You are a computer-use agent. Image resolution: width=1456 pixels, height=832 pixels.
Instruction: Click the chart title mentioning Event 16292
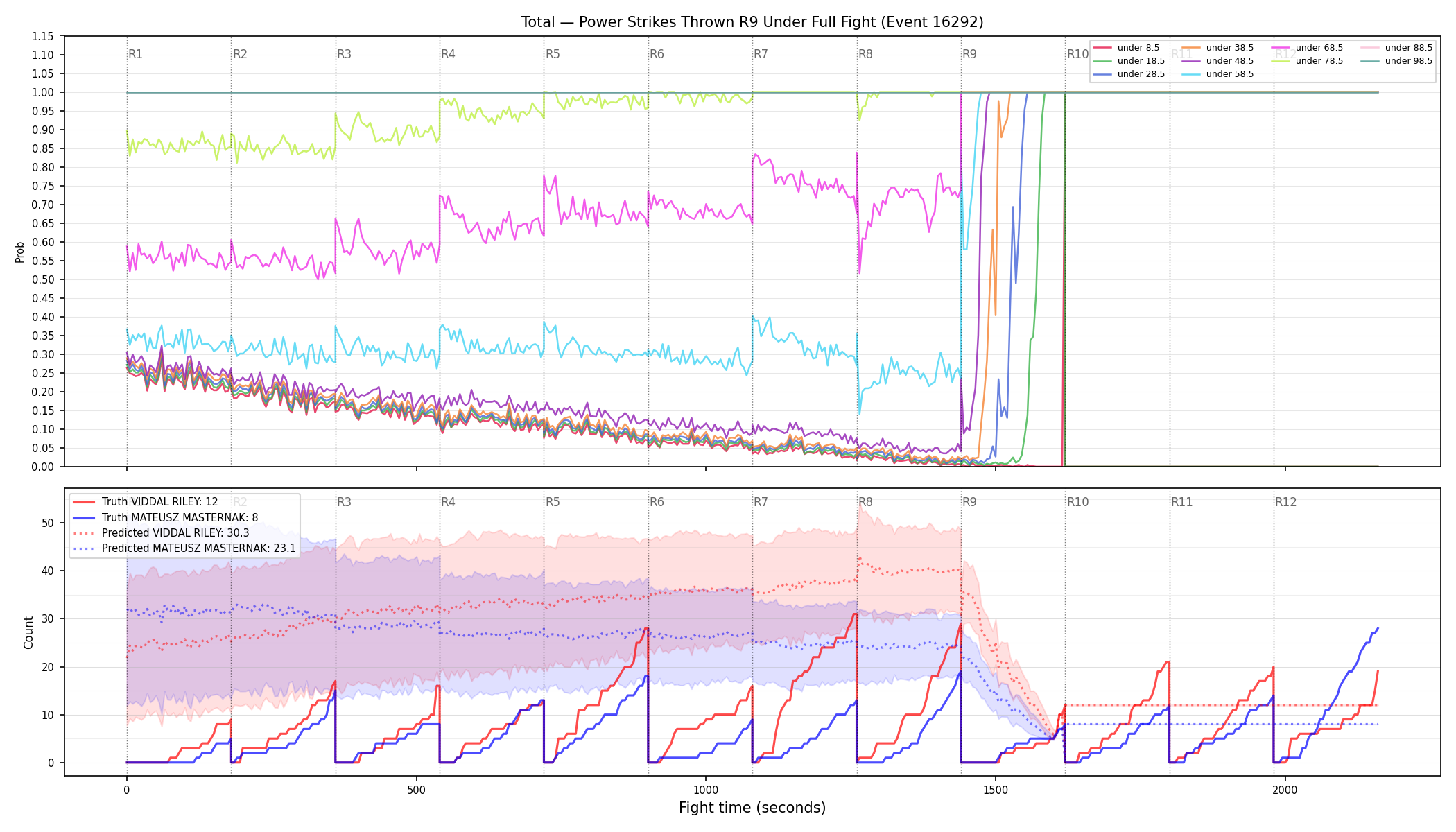coord(752,22)
